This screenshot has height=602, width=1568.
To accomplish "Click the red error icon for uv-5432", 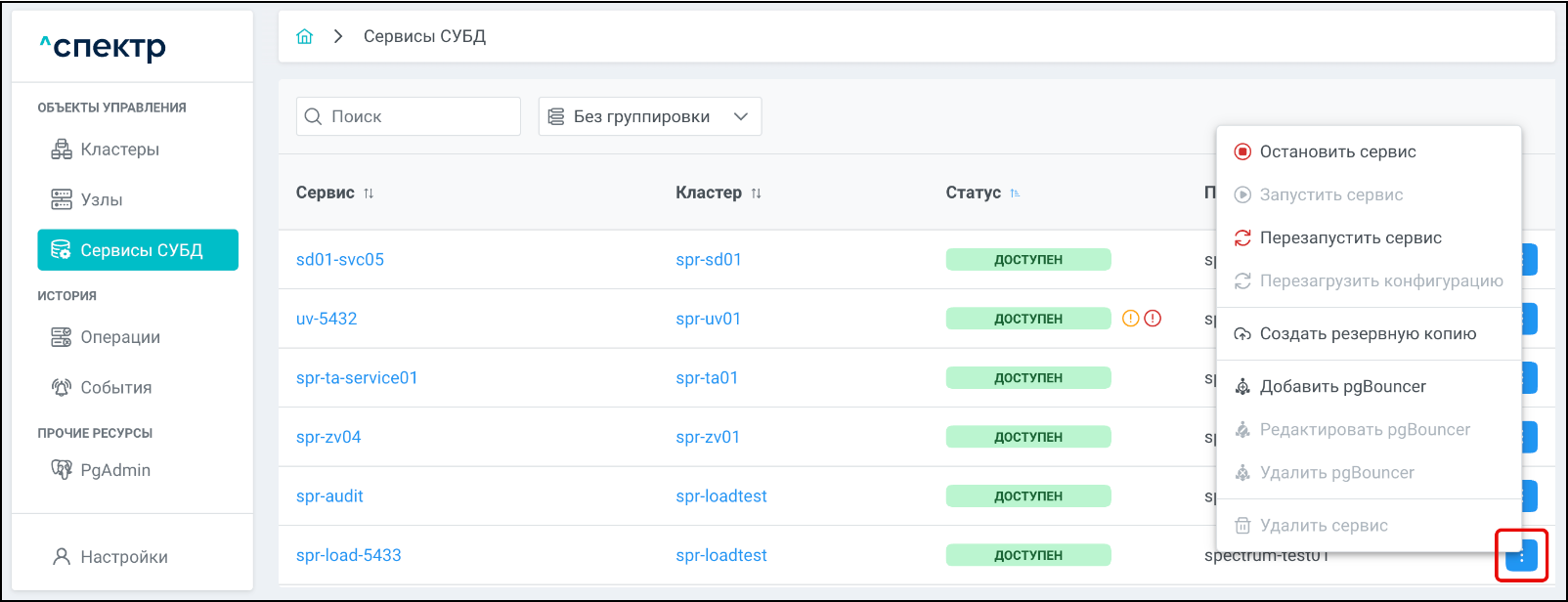I will (x=1153, y=319).
